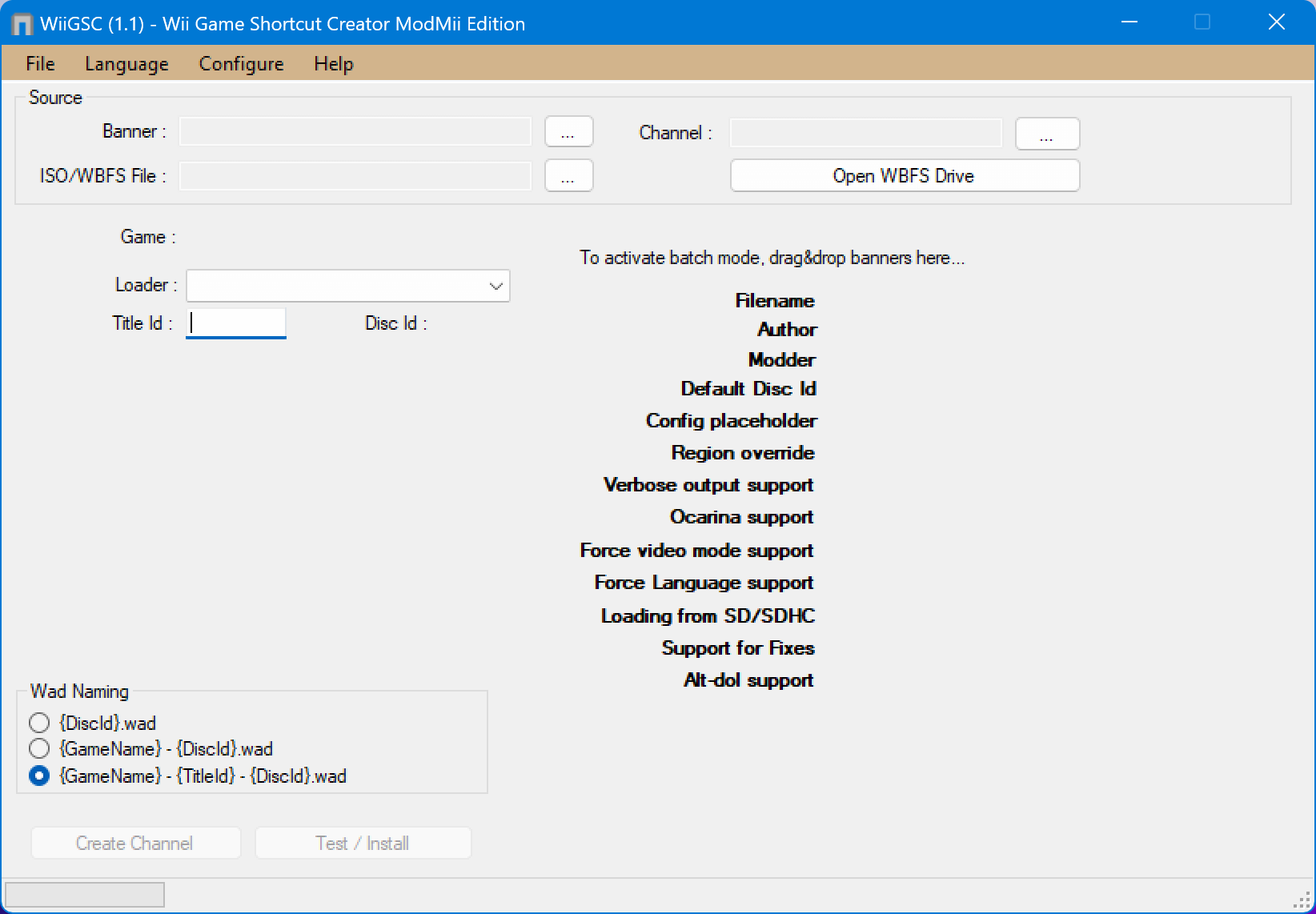The image size is (1316, 914).
Task: Click the WiiGSC app icon in title bar
Action: (22, 24)
